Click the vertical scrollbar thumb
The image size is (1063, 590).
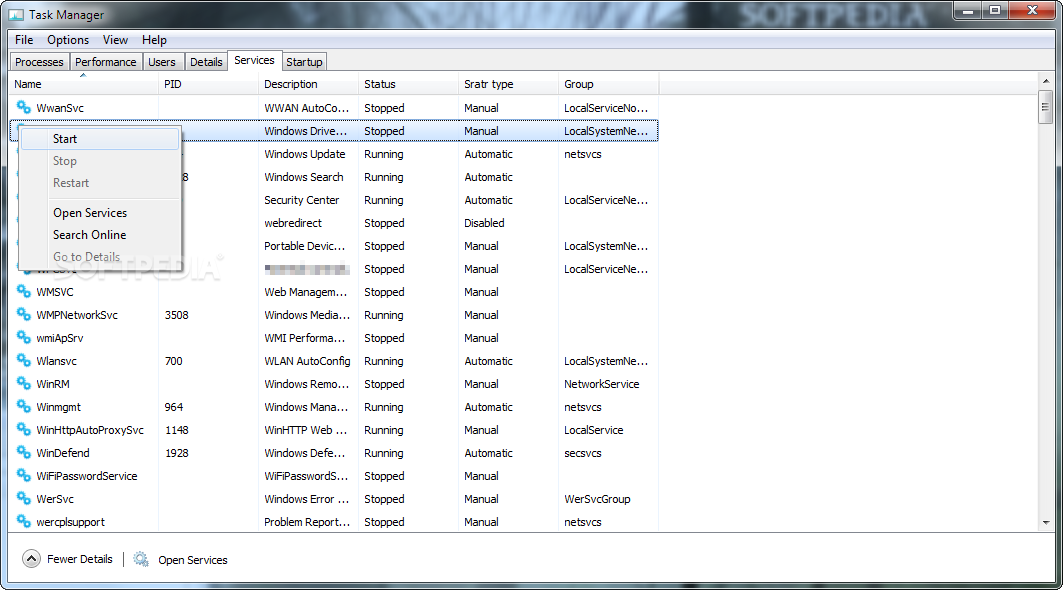coord(1045,106)
